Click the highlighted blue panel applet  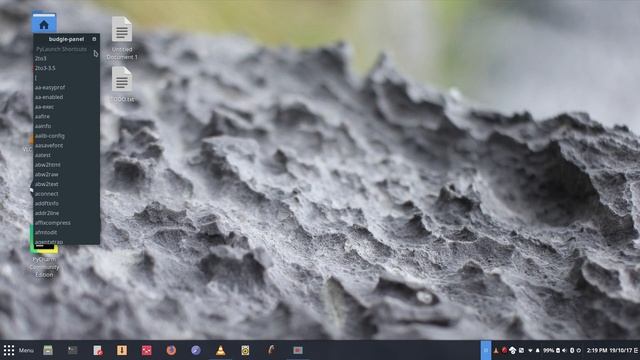point(486,350)
